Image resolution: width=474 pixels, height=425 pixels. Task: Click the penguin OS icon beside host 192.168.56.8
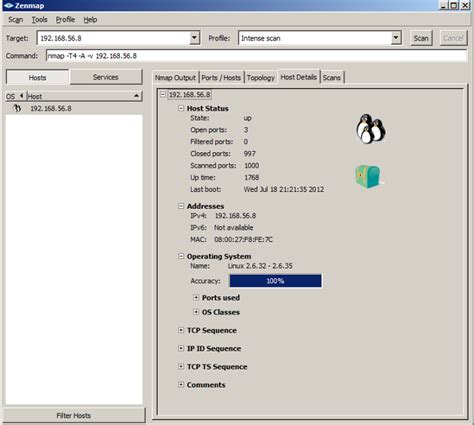click(17, 108)
